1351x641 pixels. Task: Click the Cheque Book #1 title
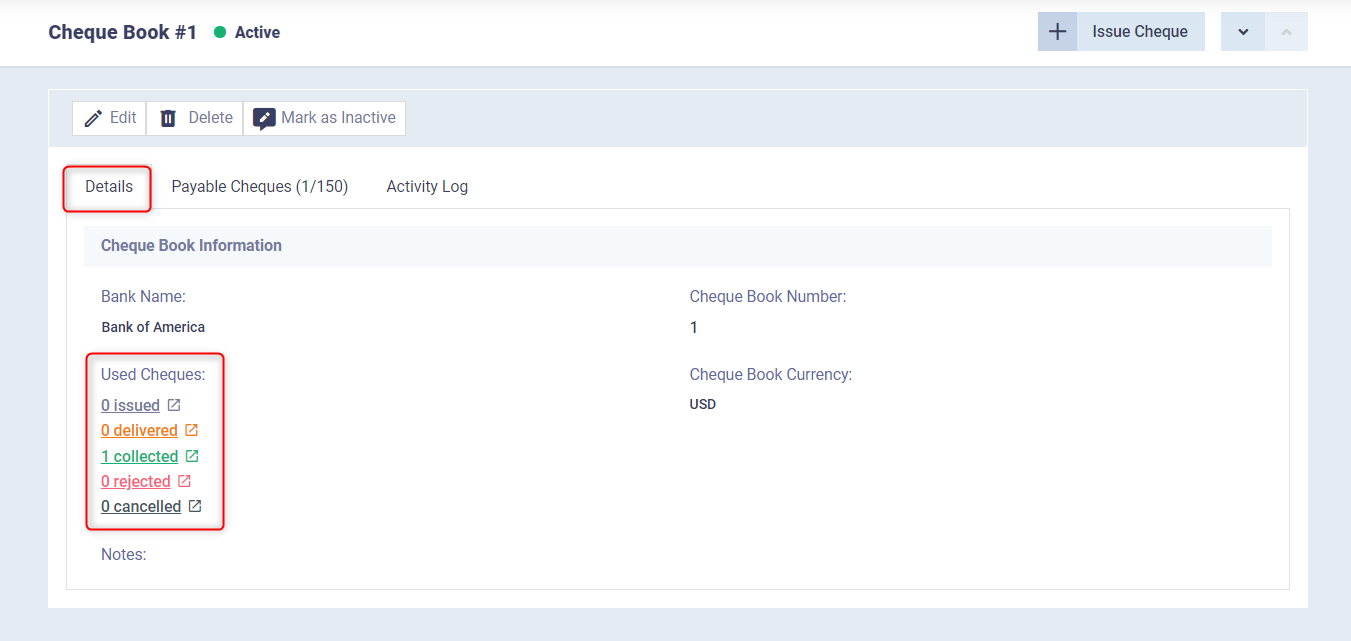(x=123, y=32)
